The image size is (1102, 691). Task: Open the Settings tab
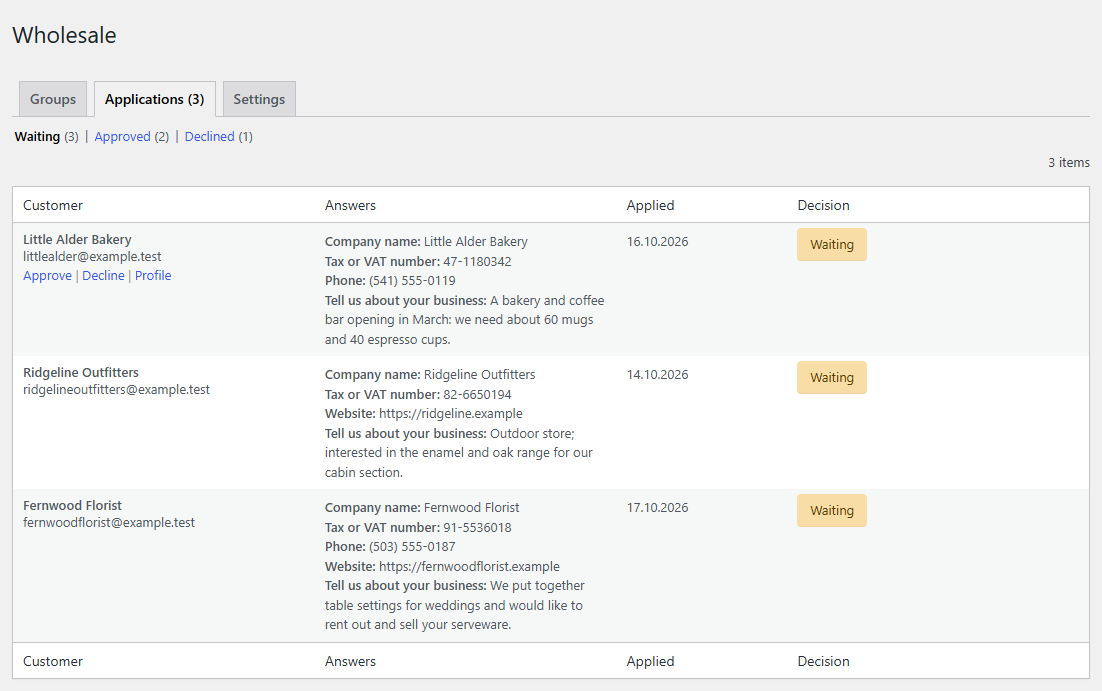pyautogui.click(x=259, y=99)
